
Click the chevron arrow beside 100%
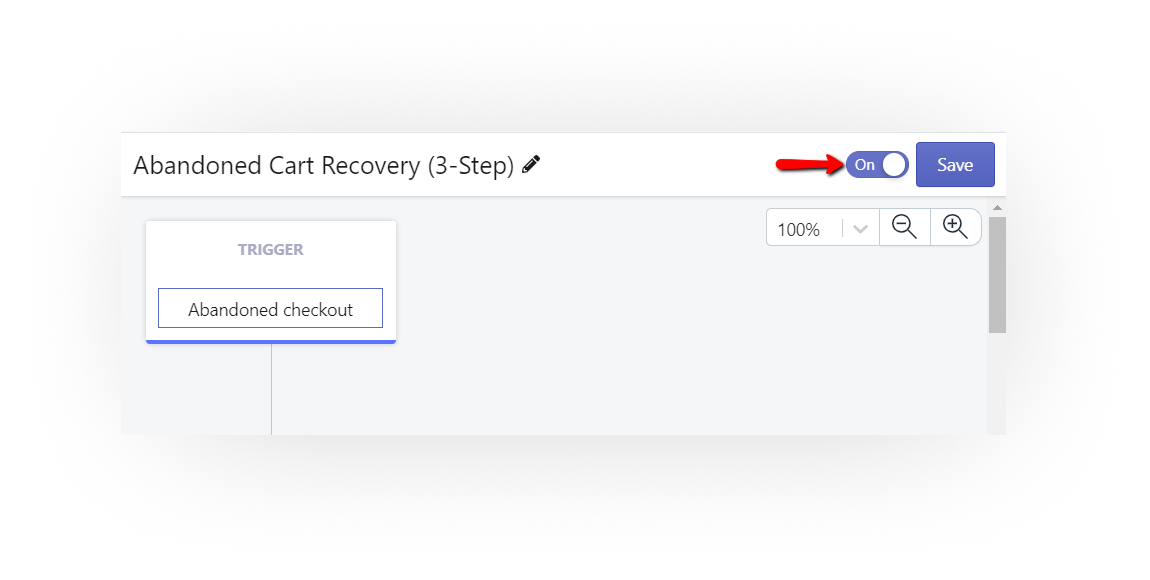click(860, 229)
